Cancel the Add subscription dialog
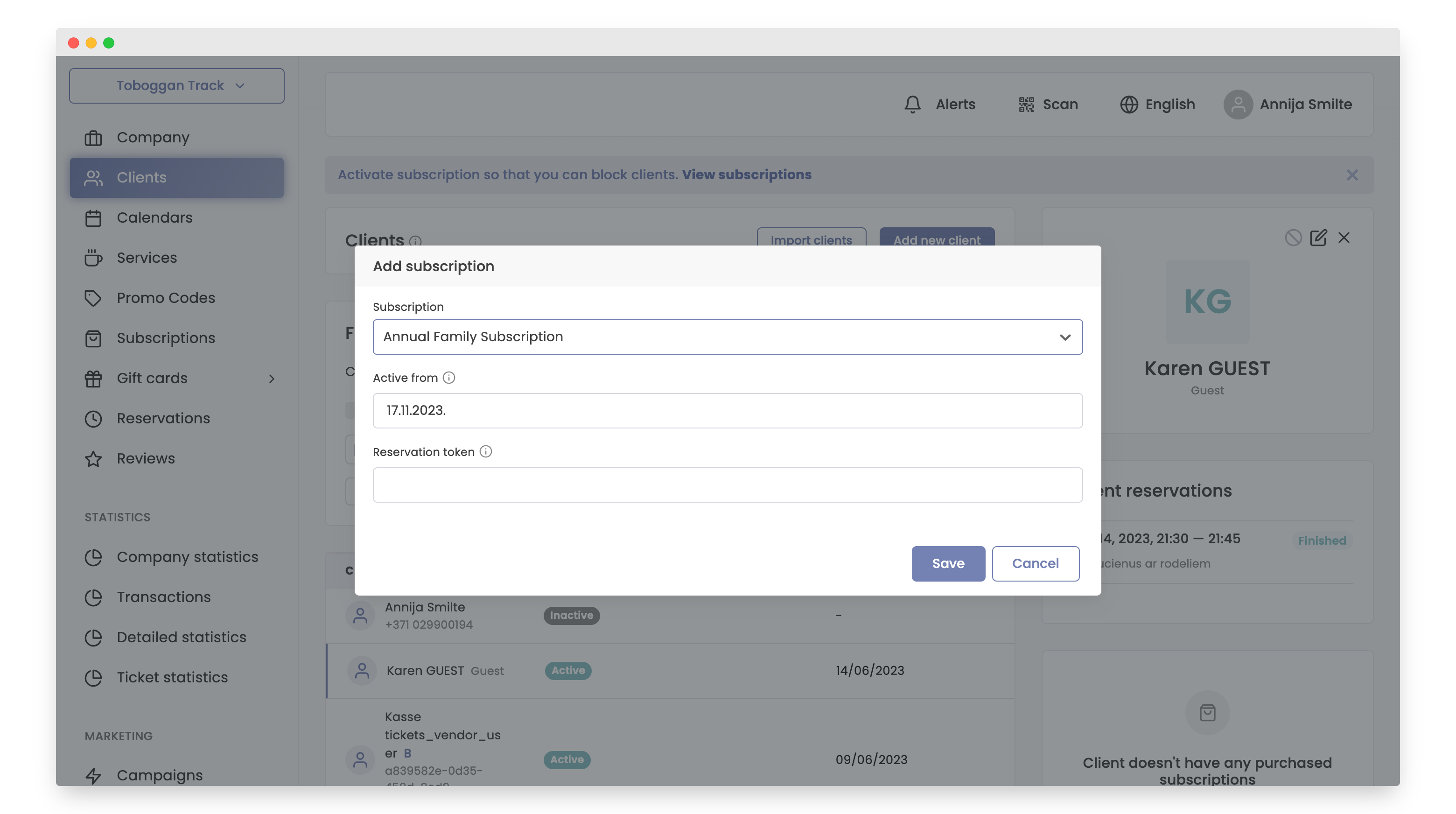The height and width of the screenshot is (814, 1456). click(x=1035, y=563)
